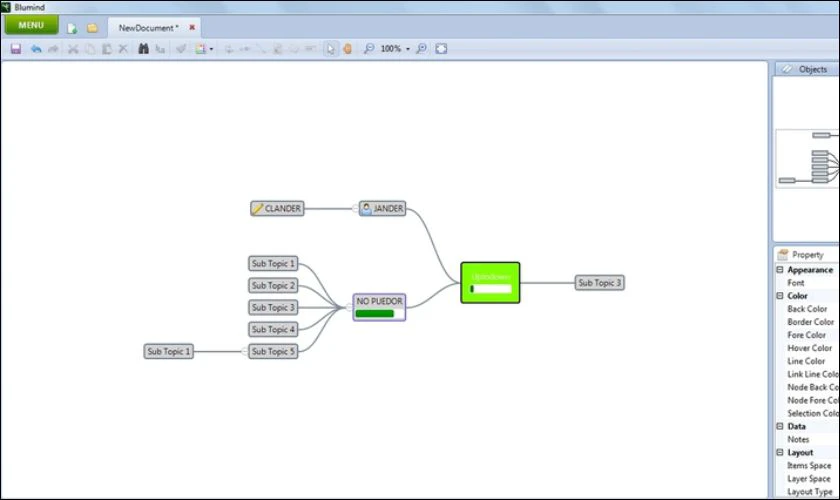Viewport: 840px width, 500px height.
Task: Copy the selected topic
Action: [90, 49]
